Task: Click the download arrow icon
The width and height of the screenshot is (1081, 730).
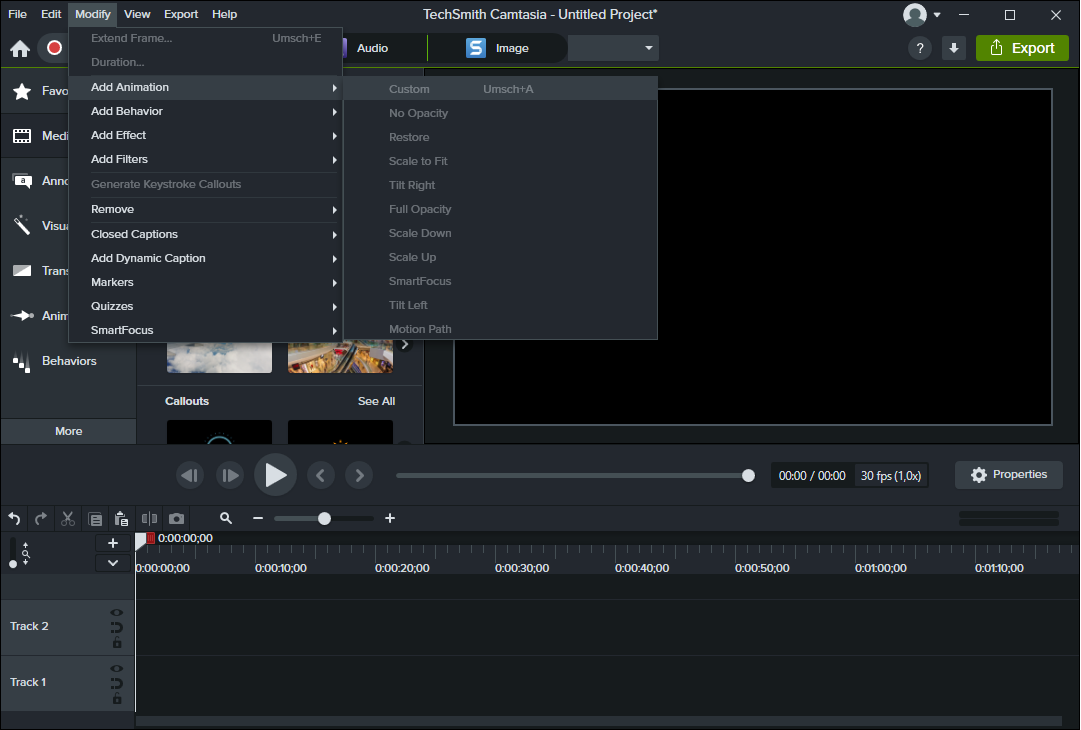Action: (x=954, y=48)
